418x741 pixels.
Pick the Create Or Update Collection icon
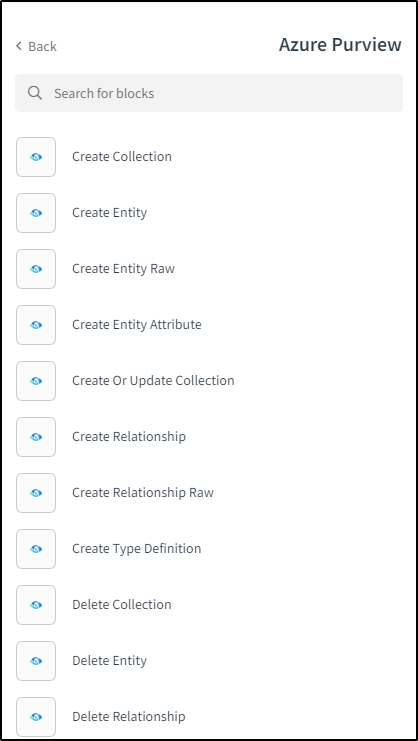tap(36, 381)
